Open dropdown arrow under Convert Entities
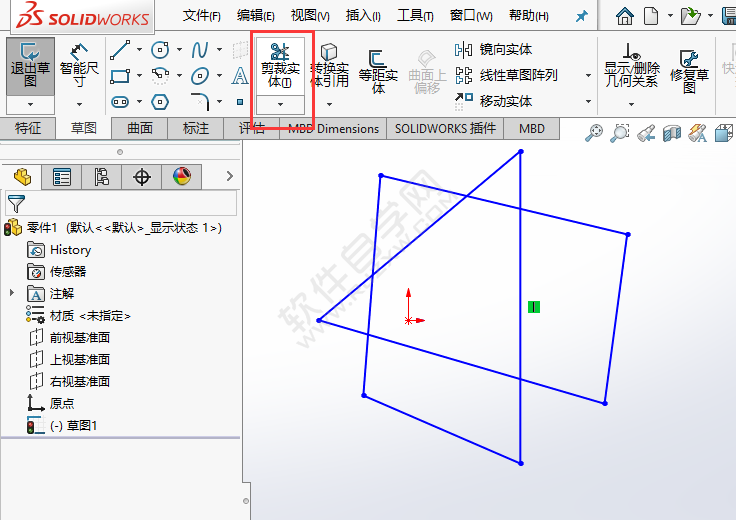Screen dimensions: 736x520 point(330,104)
